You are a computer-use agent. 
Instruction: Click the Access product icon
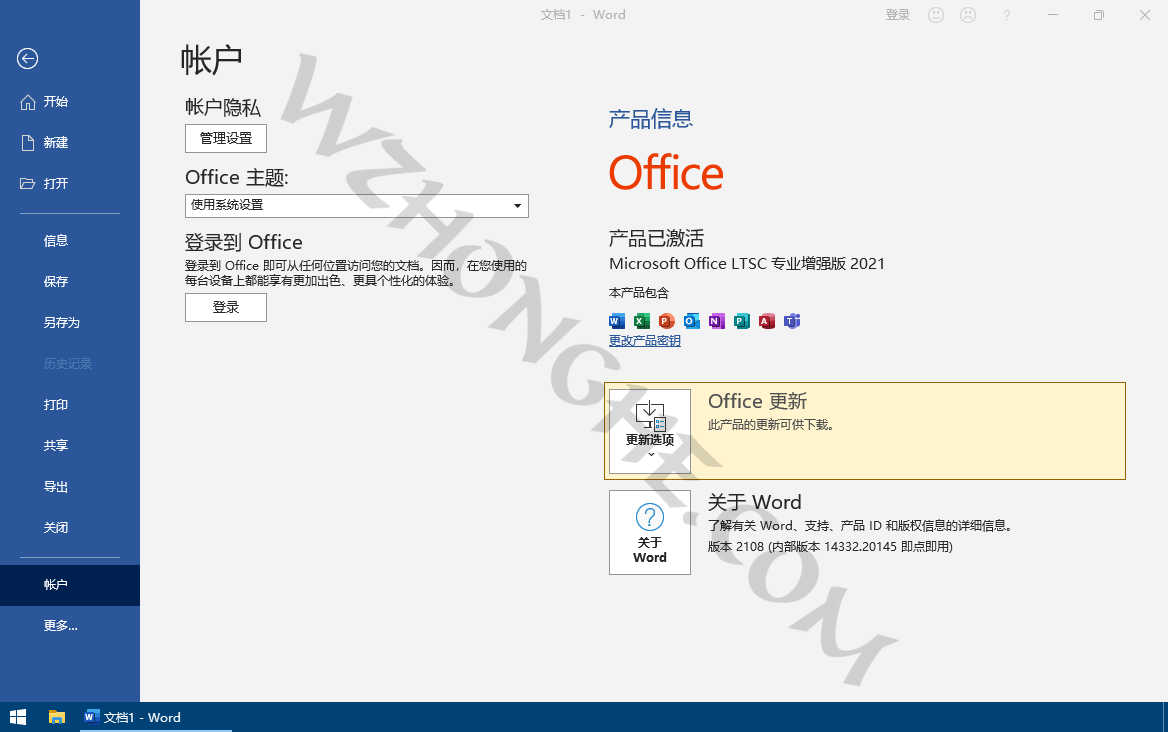coord(766,321)
